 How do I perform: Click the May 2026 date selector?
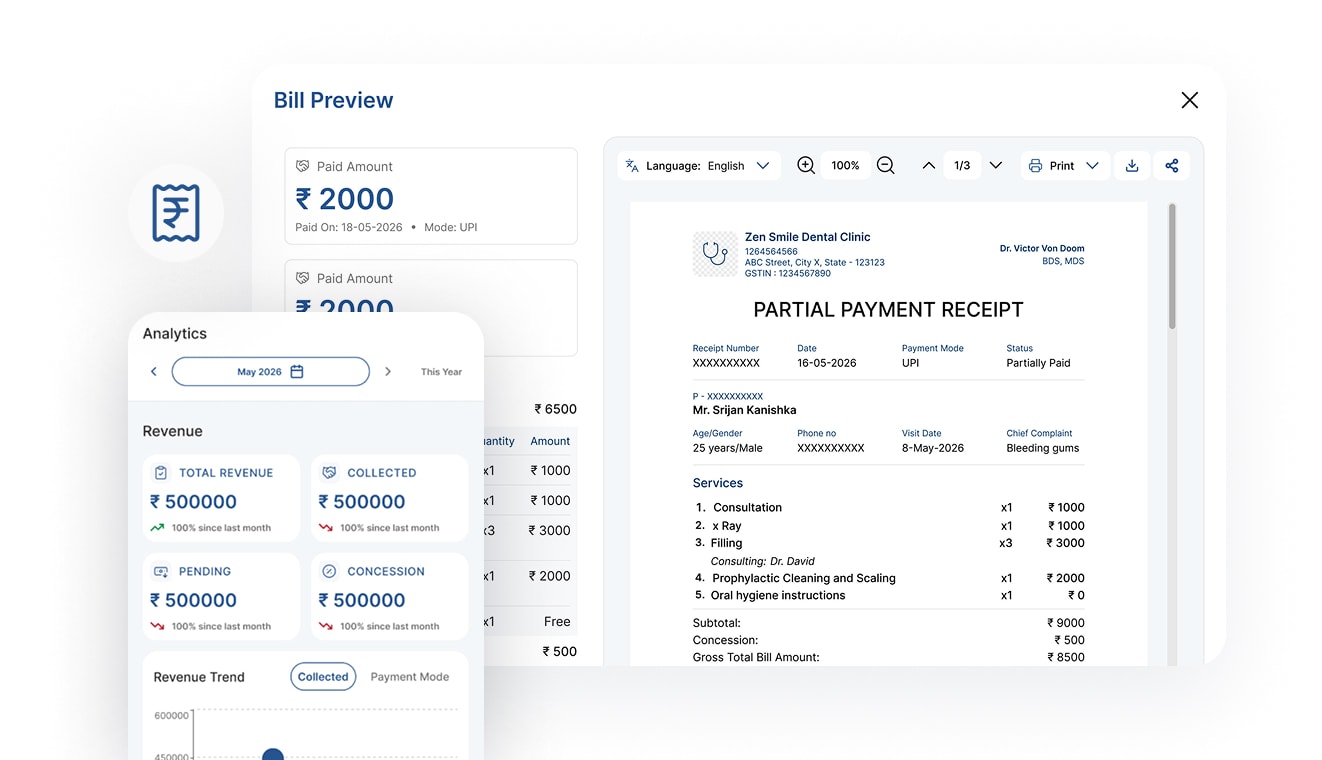point(271,372)
